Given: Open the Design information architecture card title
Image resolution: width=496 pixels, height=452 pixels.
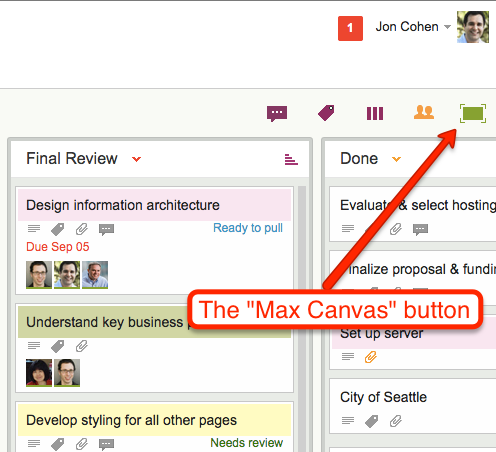Looking at the screenshot, I should [123, 205].
